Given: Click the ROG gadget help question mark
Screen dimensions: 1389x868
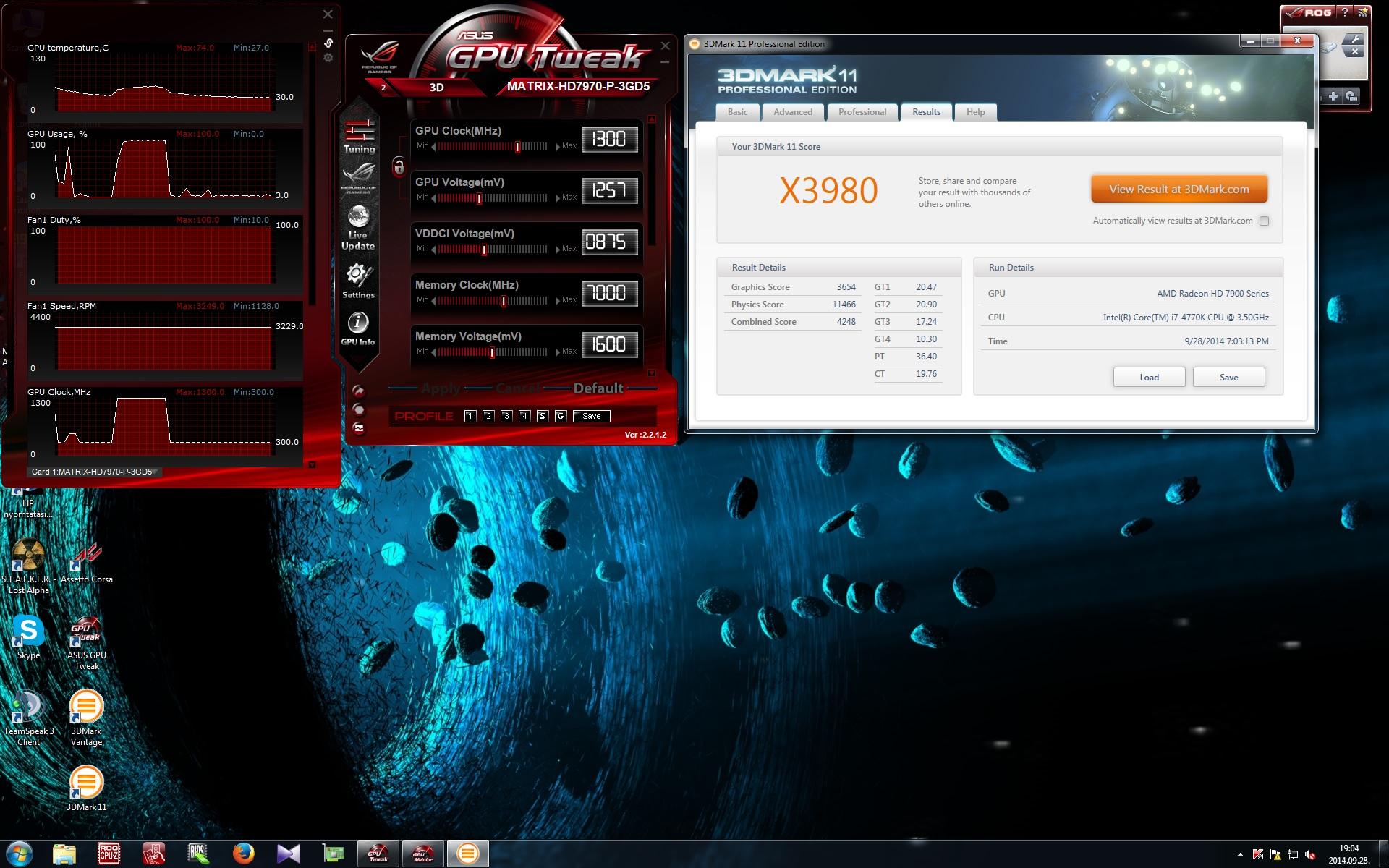Looking at the screenshot, I should [x=1344, y=12].
